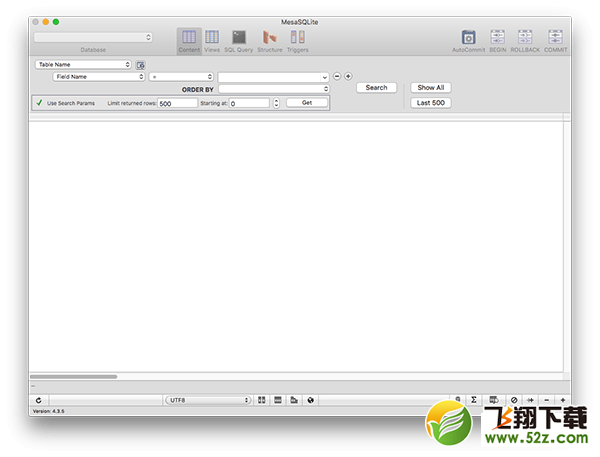The height and width of the screenshot is (457, 600).
Task: Click the Starting at field
Action: pos(249,103)
